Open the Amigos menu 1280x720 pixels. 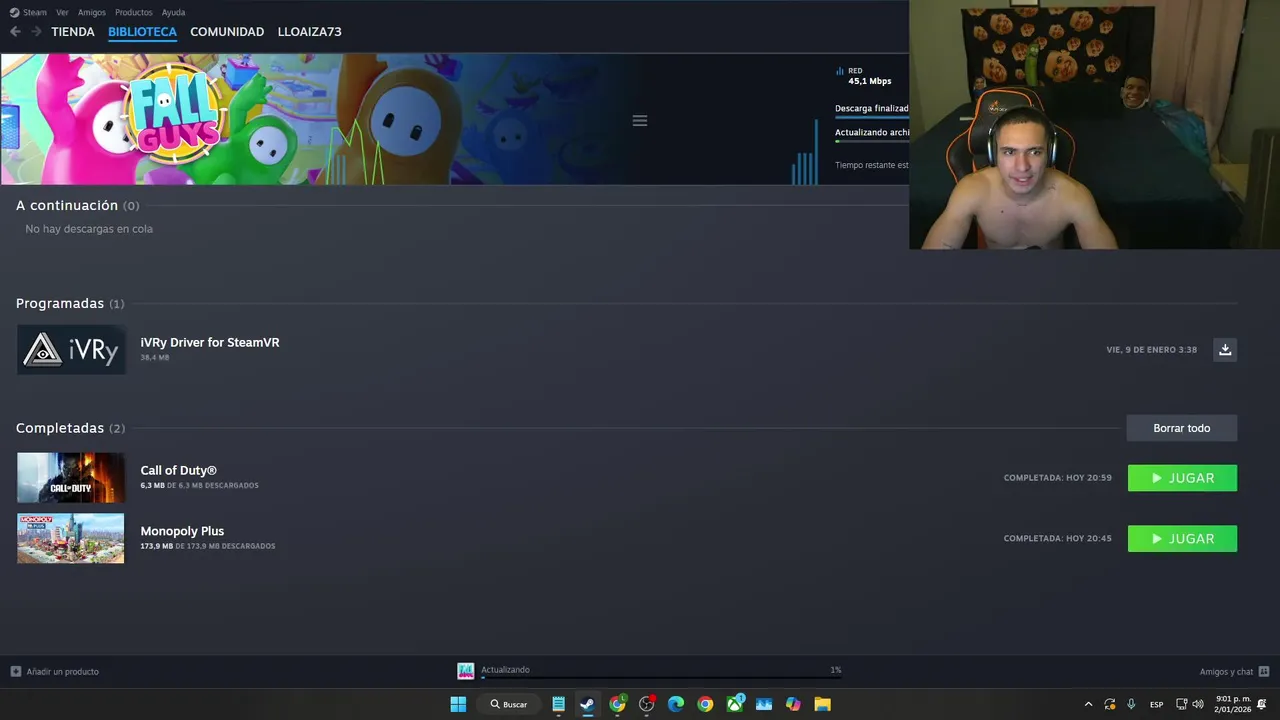point(91,12)
